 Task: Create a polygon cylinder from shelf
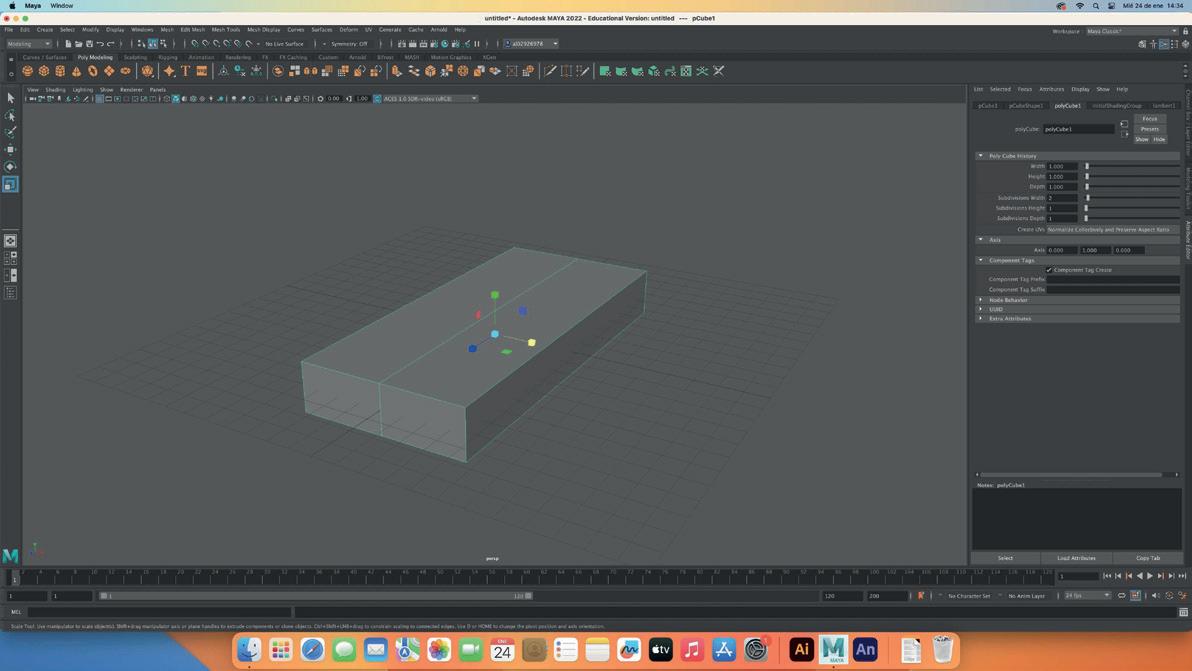point(60,71)
